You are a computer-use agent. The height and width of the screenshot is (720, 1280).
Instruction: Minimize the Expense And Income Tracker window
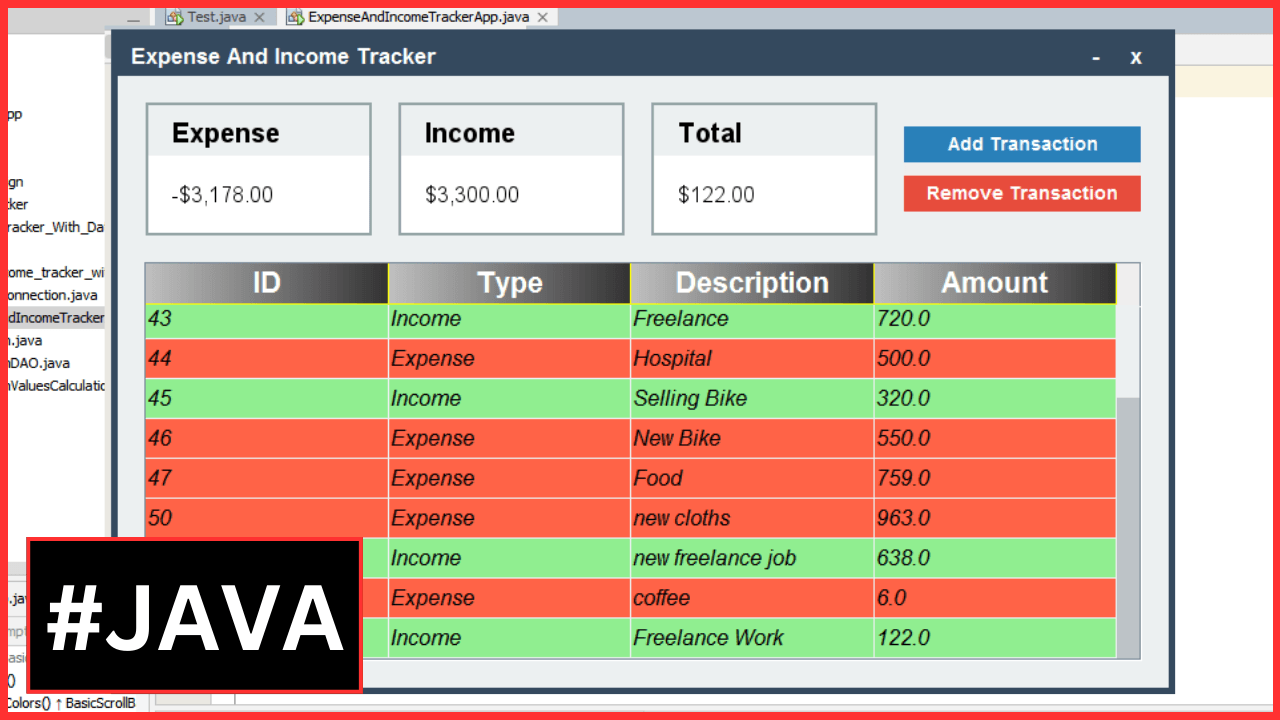click(x=1096, y=58)
